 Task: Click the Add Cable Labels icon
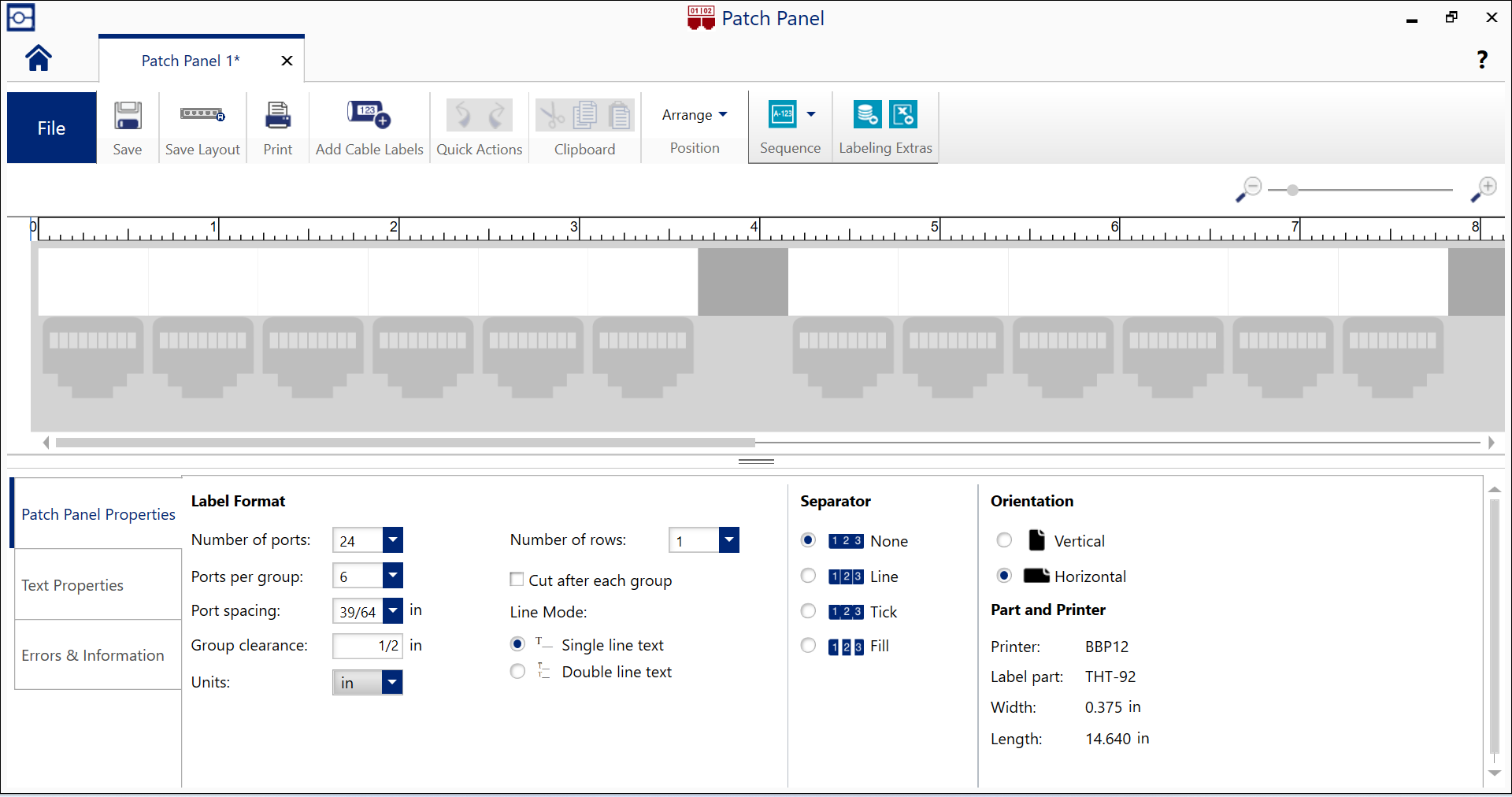click(x=369, y=115)
